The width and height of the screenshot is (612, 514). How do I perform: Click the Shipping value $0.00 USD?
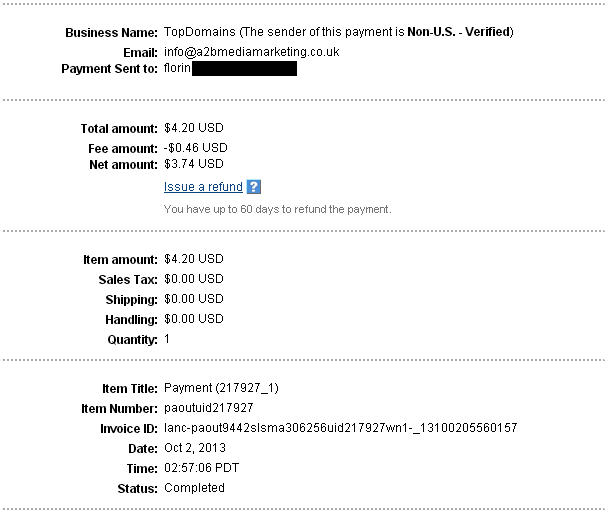tap(194, 299)
